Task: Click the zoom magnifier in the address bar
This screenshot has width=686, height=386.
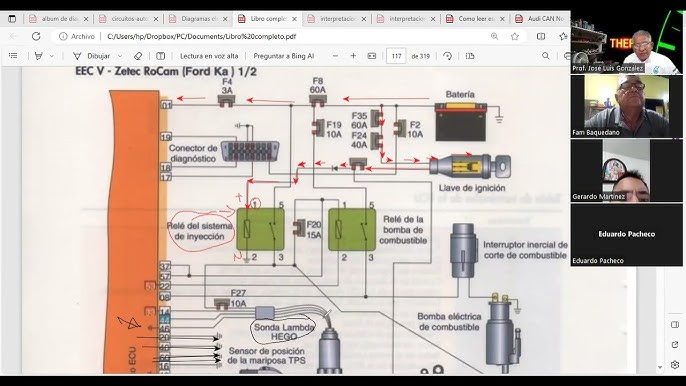Action: (494, 36)
